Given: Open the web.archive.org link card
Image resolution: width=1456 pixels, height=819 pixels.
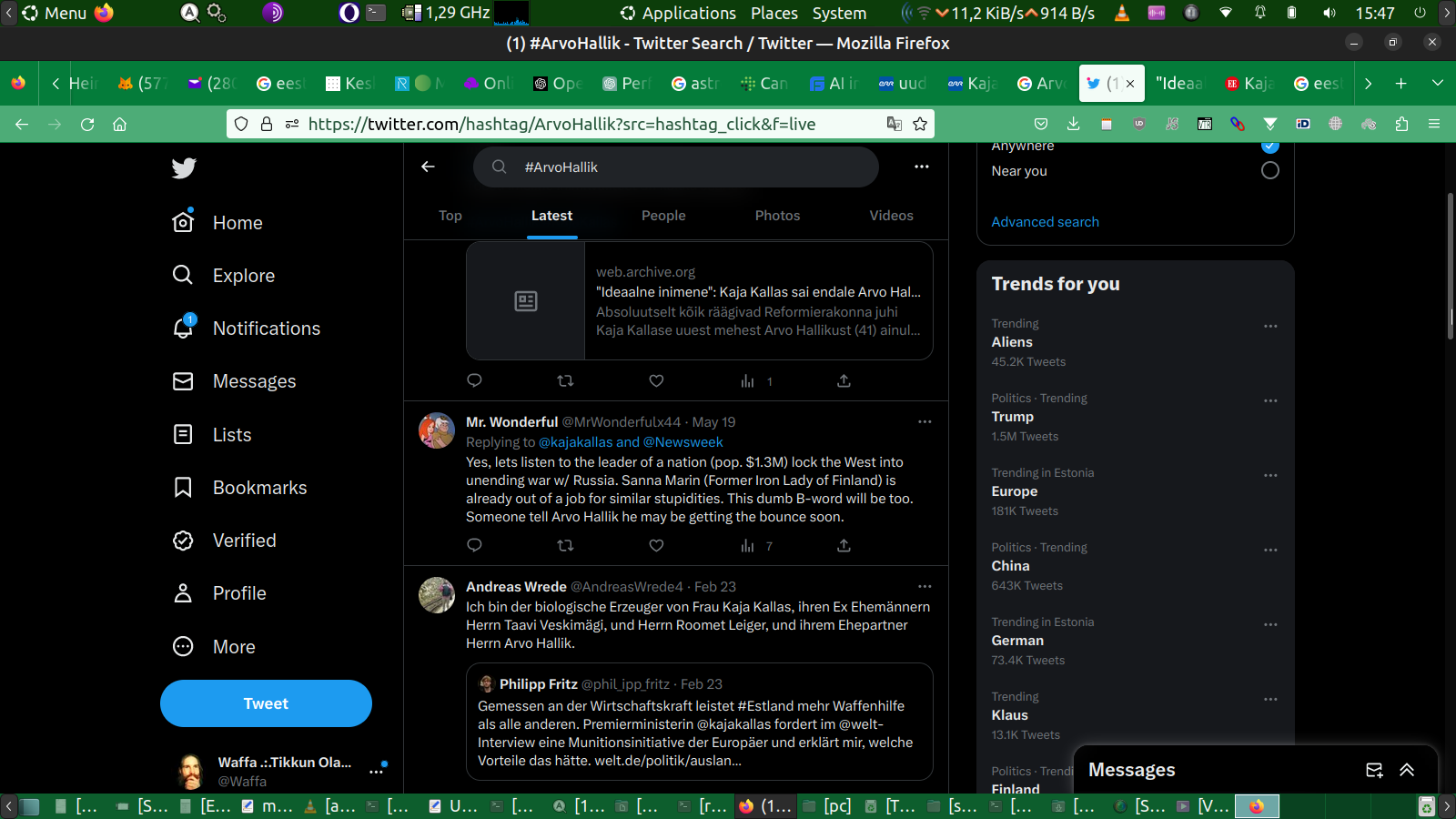Looking at the screenshot, I should (x=700, y=301).
